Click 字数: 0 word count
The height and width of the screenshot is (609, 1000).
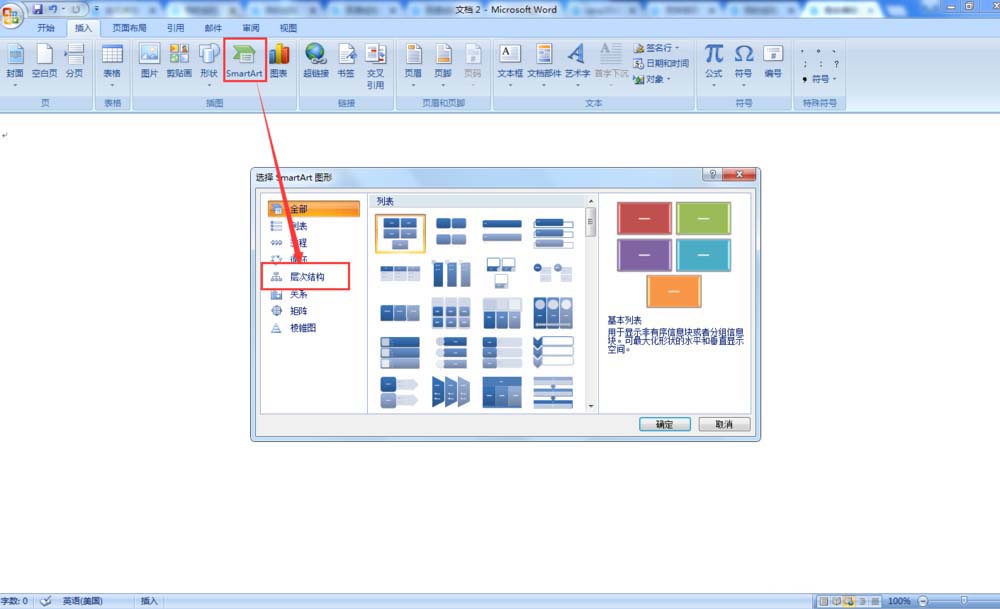point(14,601)
